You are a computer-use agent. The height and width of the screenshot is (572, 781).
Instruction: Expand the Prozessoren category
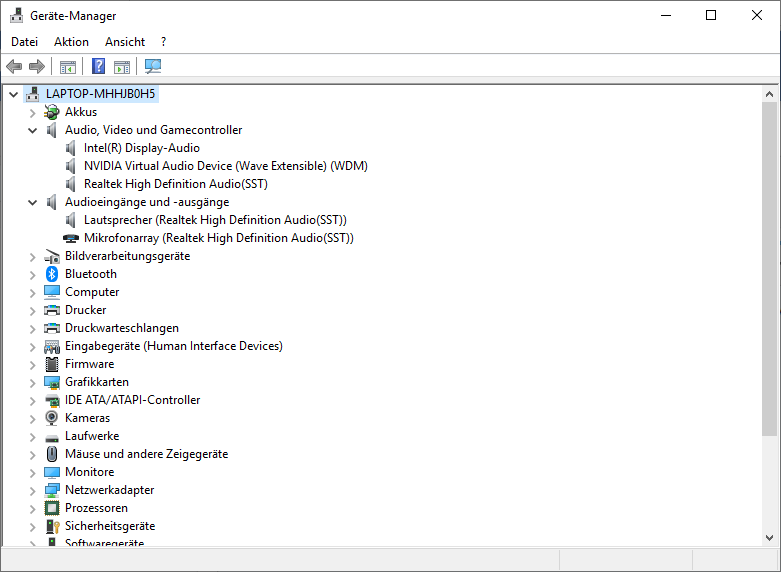pyautogui.click(x=32, y=509)
